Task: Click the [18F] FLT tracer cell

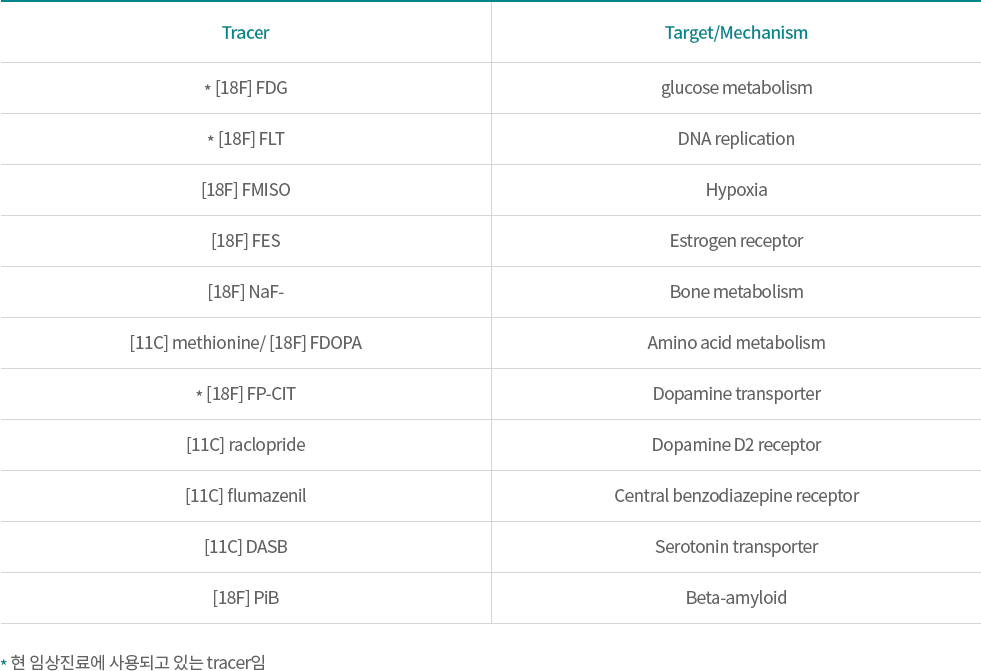Action: (x=245, y=139)
